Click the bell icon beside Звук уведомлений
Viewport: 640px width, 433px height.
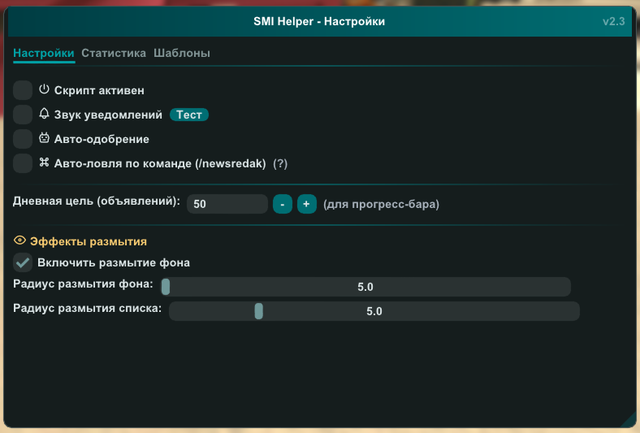[44, 114]
